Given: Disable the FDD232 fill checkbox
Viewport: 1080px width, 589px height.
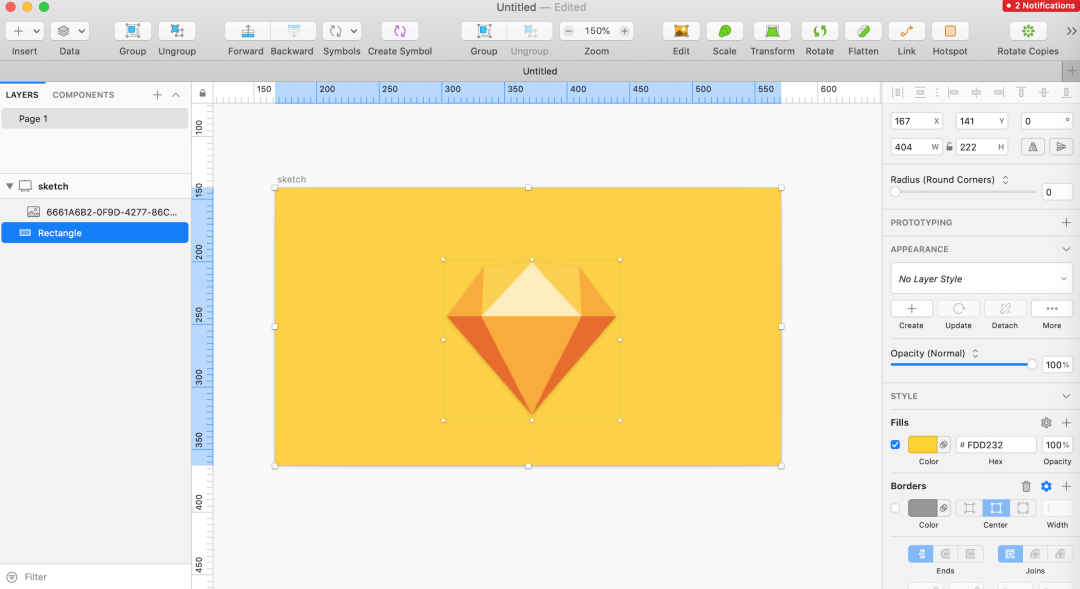Looking at the screenshot, I should point(895,445).
